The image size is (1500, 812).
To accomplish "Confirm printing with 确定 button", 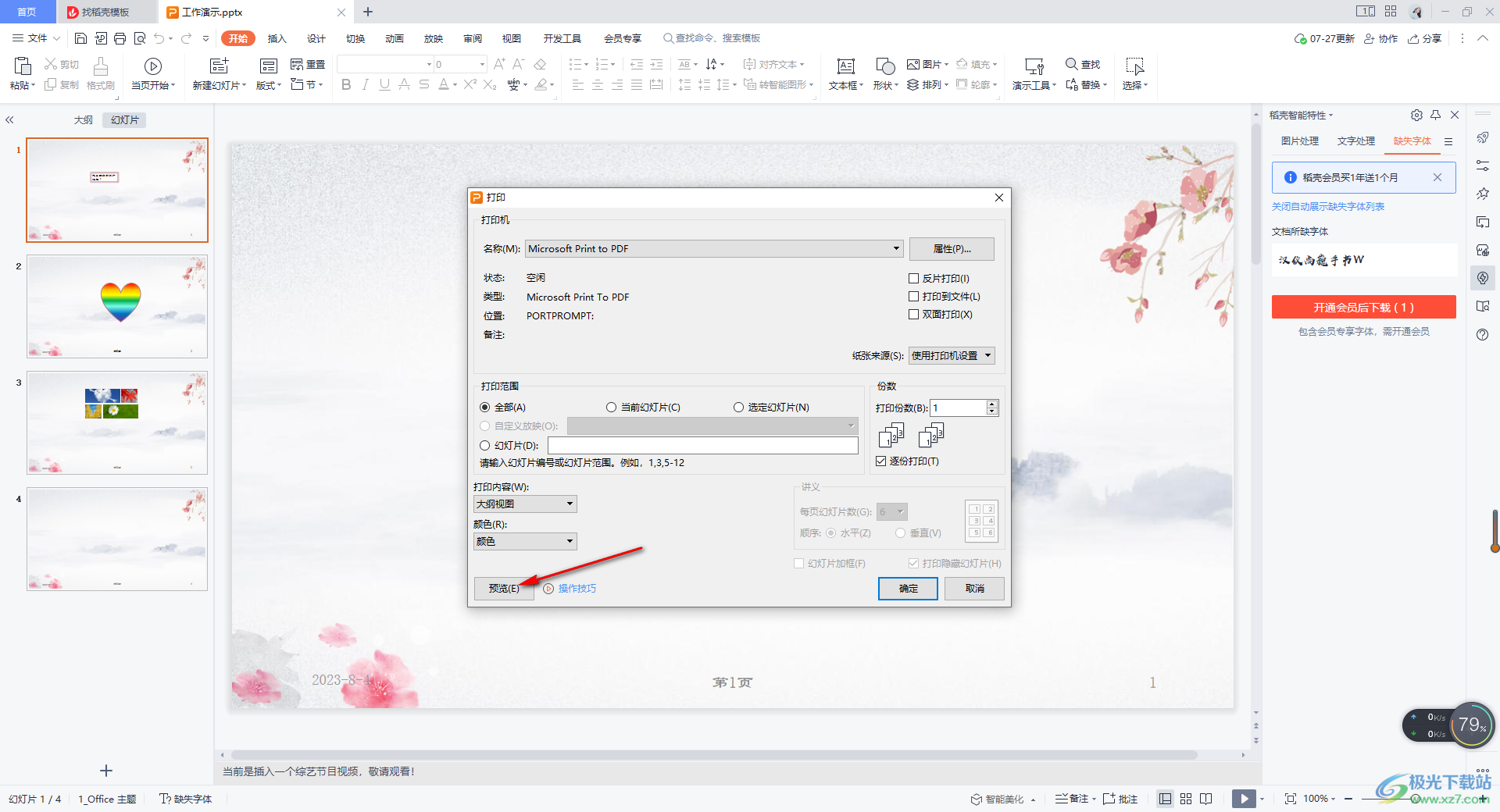I will 908,589.
